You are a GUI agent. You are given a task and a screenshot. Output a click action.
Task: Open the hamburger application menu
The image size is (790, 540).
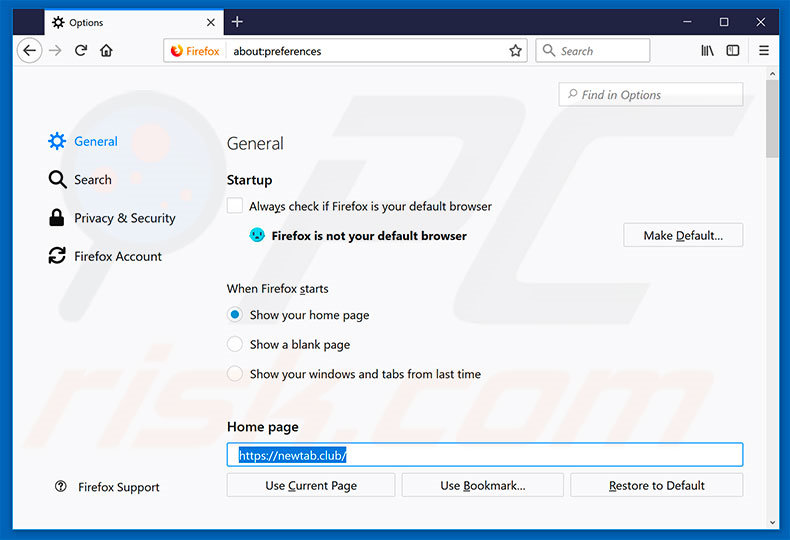pos(764,50)
